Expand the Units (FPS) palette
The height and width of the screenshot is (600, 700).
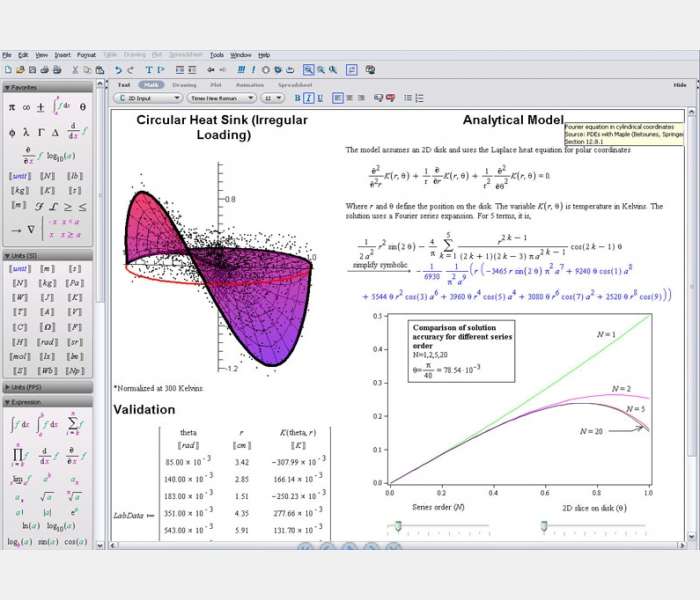pyautogui.click(x=48, y=386)
